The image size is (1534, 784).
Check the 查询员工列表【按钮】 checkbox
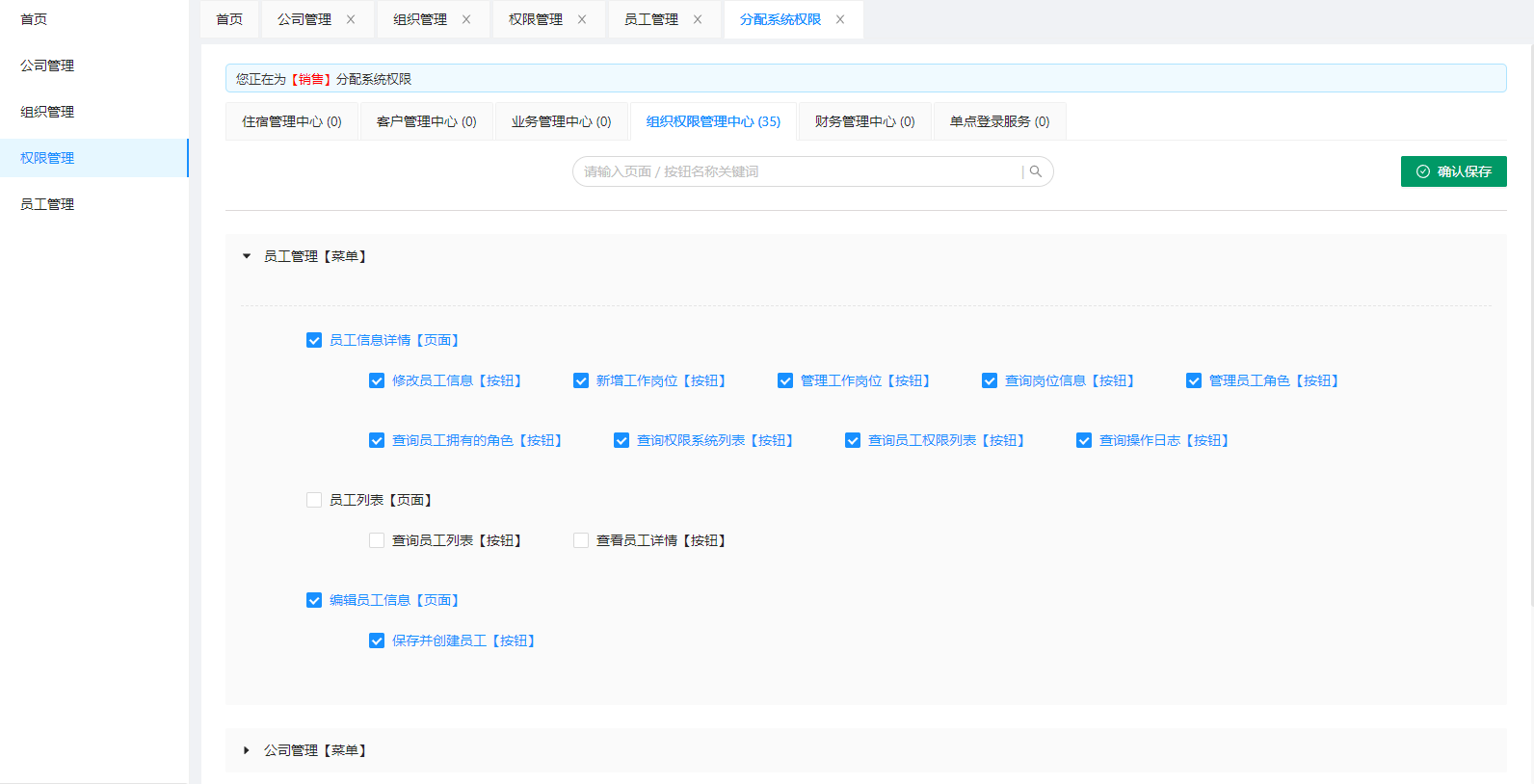pyautogui.click(x=377, y=540)
